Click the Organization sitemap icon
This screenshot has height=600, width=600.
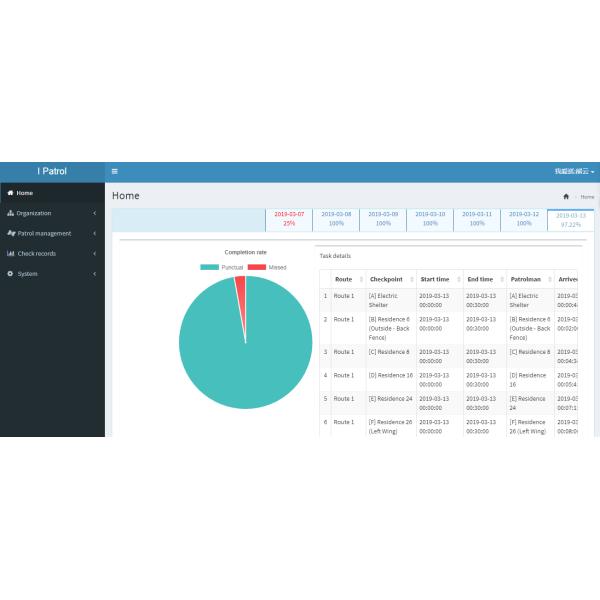point(10,213)
